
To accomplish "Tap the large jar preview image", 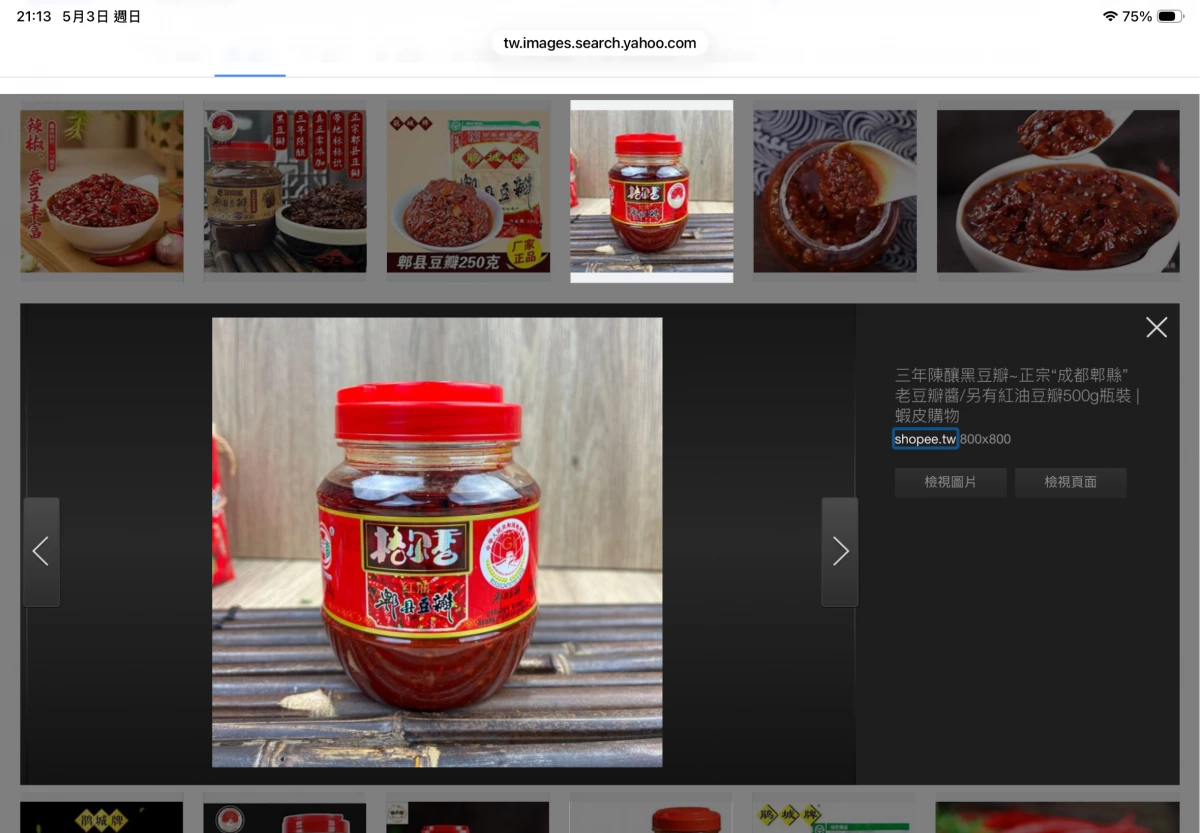I will pos(437,542).
